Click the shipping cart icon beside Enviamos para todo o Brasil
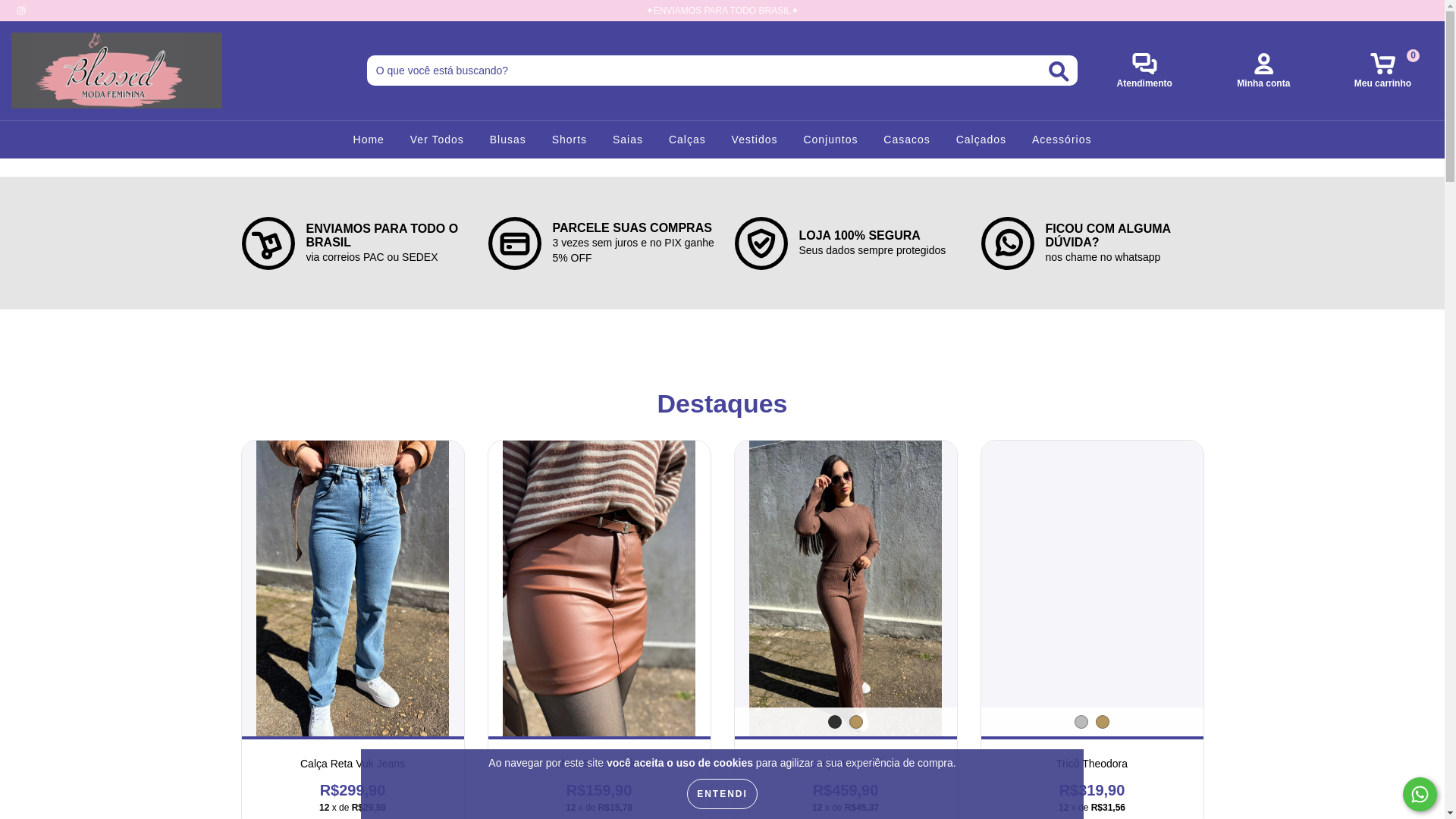Image resolution: width=1456 pixels, height=819 pixels. pos(268,243)
